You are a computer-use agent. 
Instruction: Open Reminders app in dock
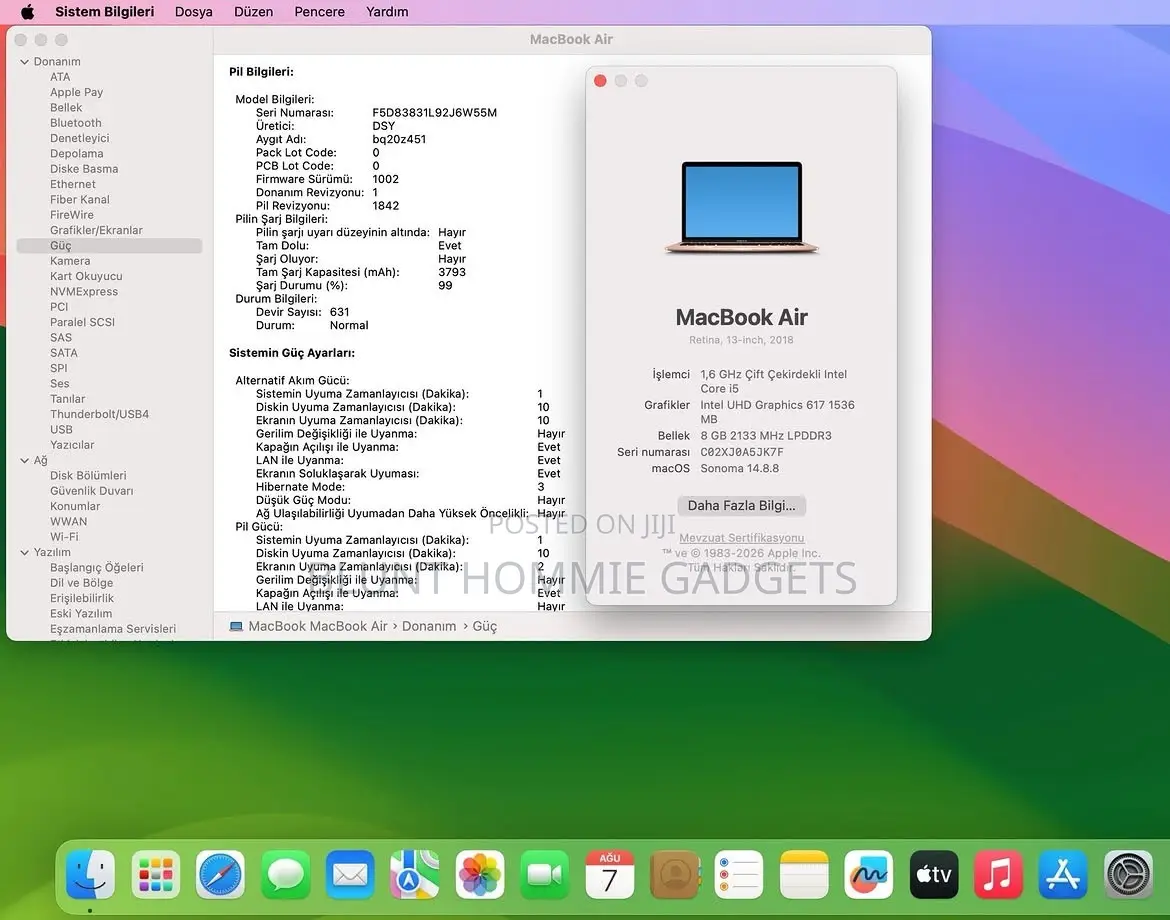[739, 874]
